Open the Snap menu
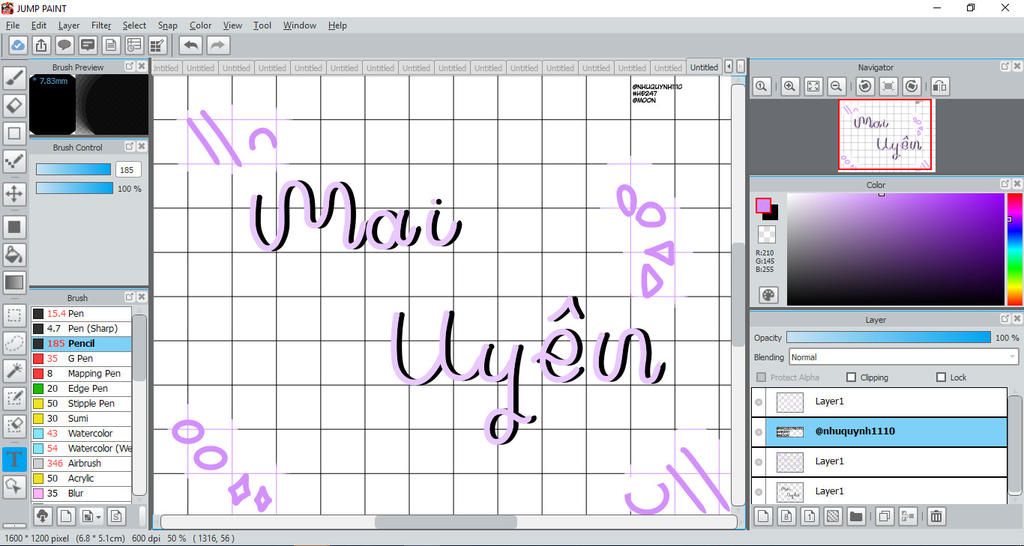 point(167,25)
